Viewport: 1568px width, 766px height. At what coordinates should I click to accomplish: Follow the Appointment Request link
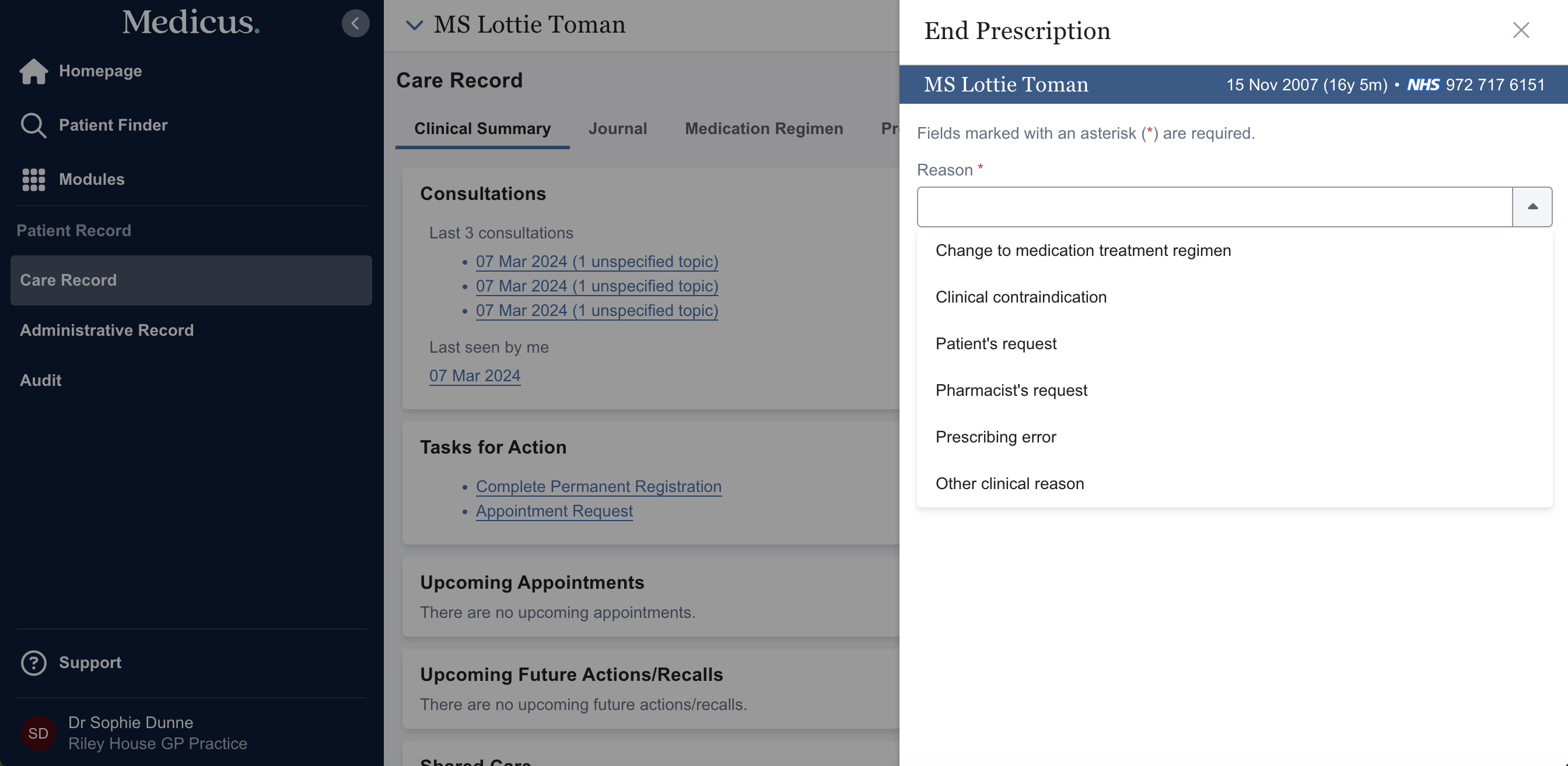[554, 511]
